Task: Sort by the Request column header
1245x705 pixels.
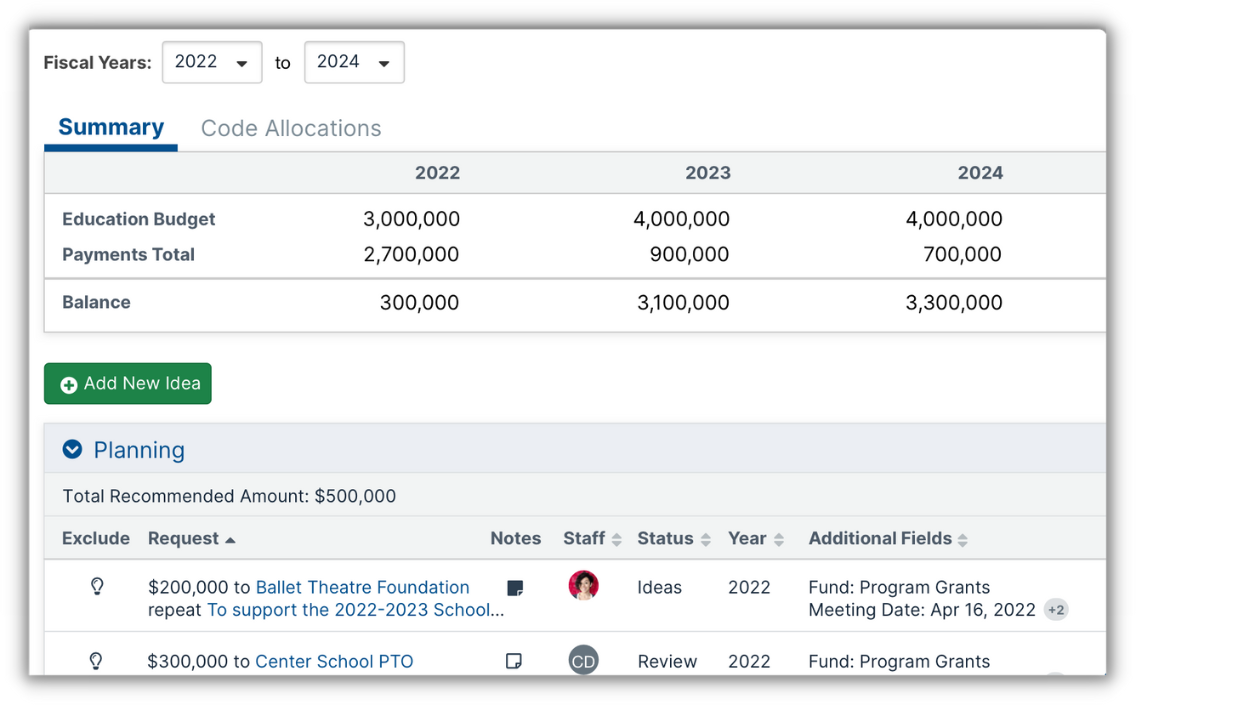Action: point(184,539)
